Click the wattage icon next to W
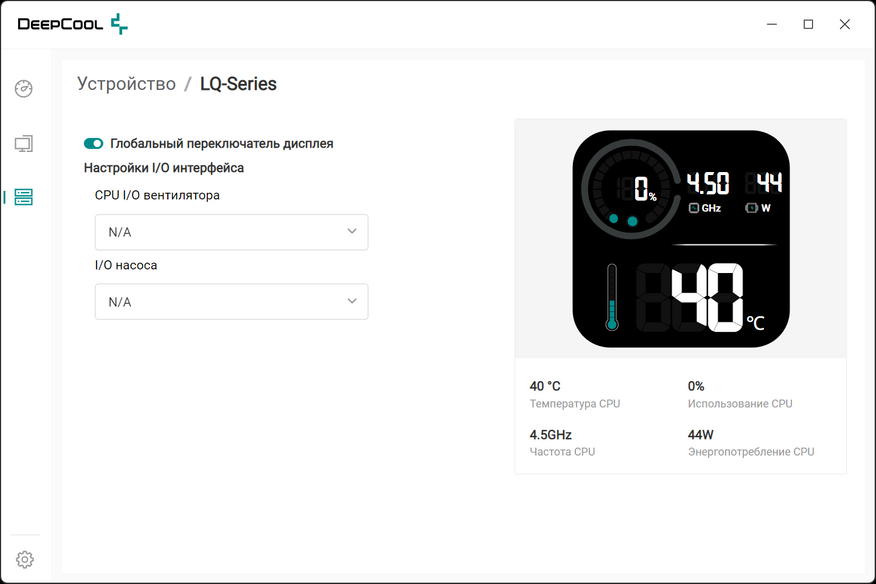 click(x=751, y=208)
